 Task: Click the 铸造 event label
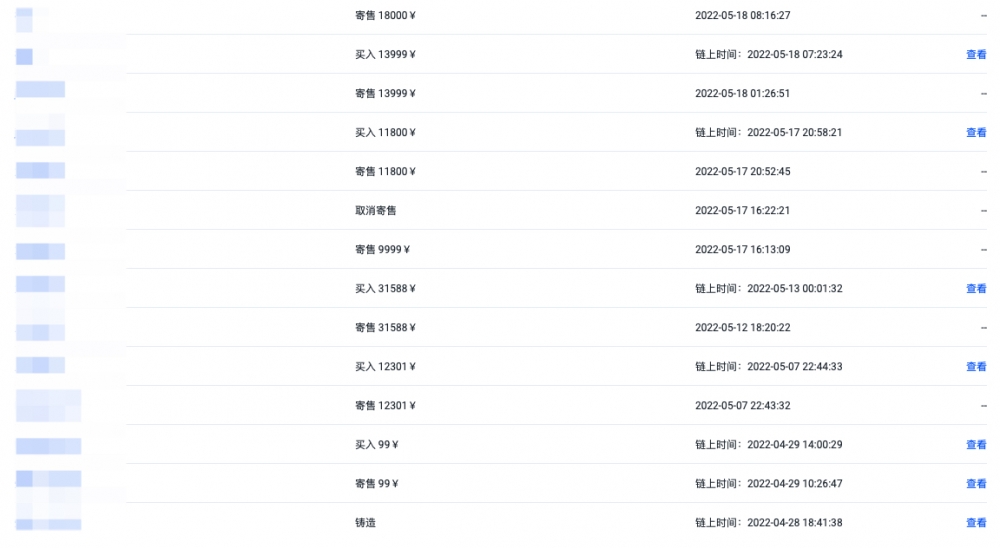coord(365,522)
